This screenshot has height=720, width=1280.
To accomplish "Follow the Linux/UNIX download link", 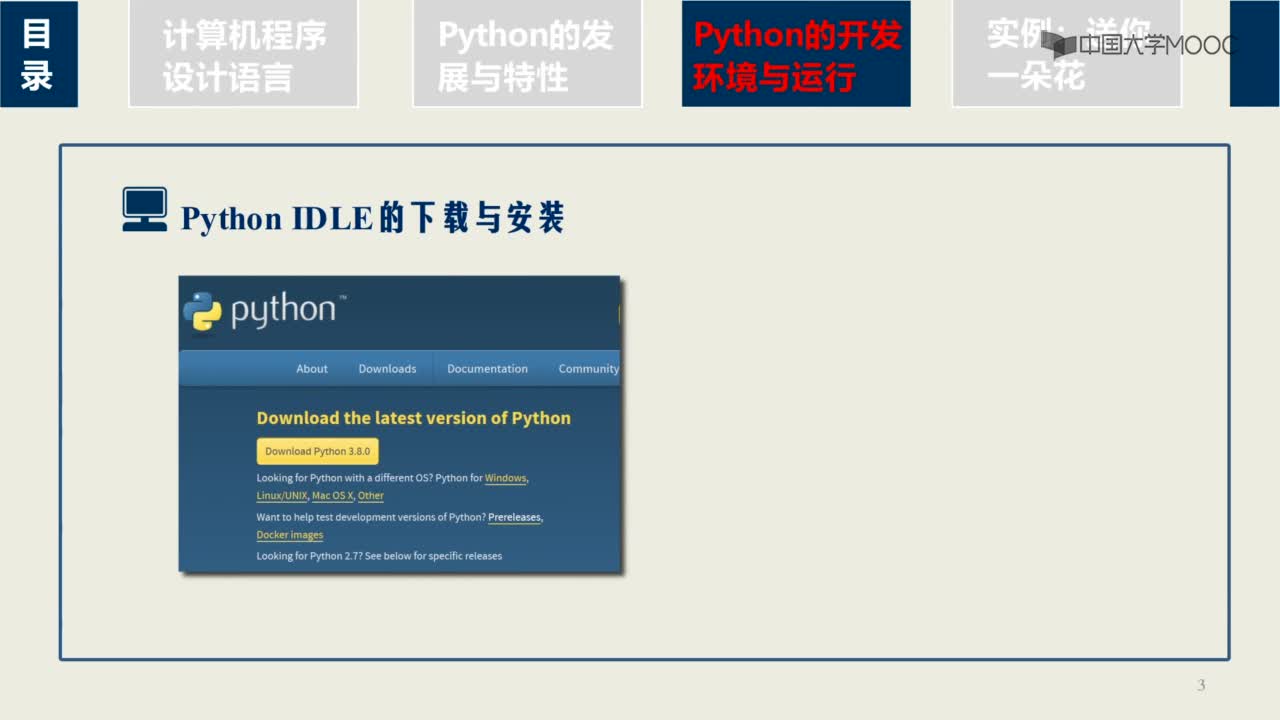I will (x=282, y=496).
